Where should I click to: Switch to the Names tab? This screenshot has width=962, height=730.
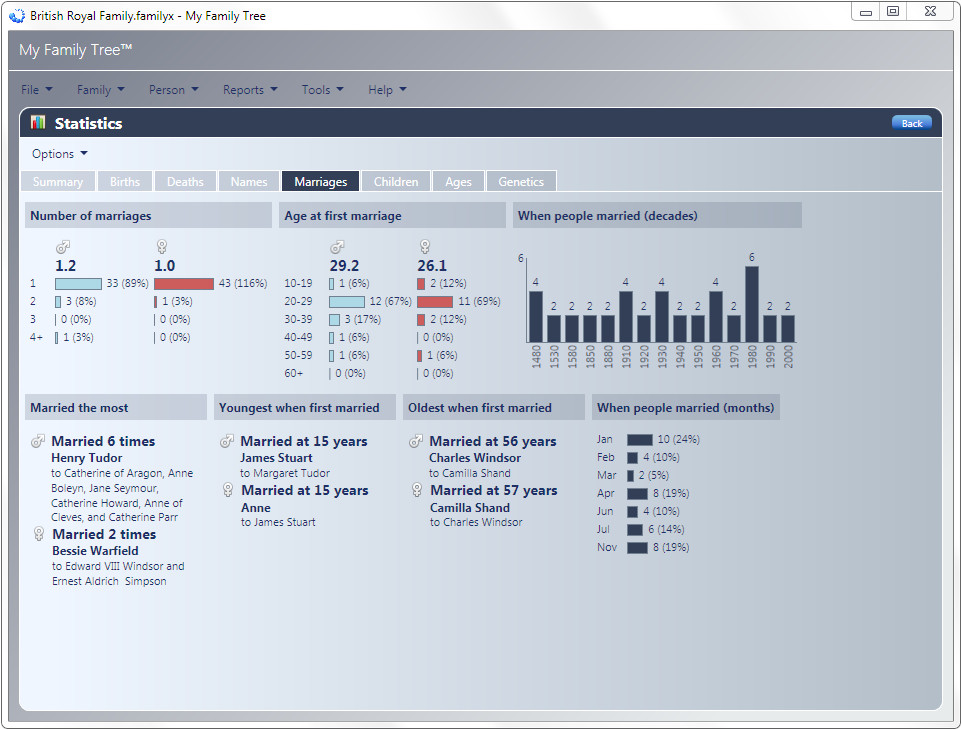coord(248,182)
